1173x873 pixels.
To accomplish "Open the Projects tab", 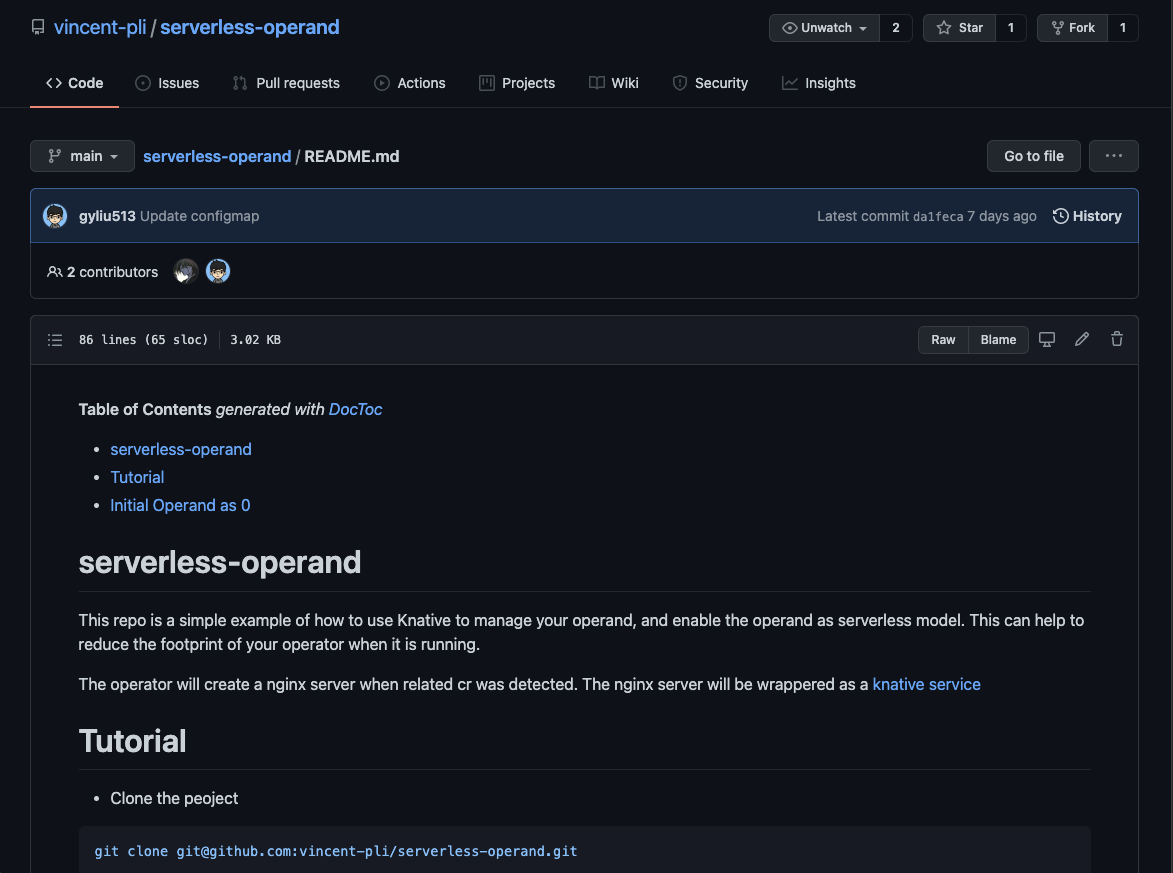I will (x=517, y=83).
